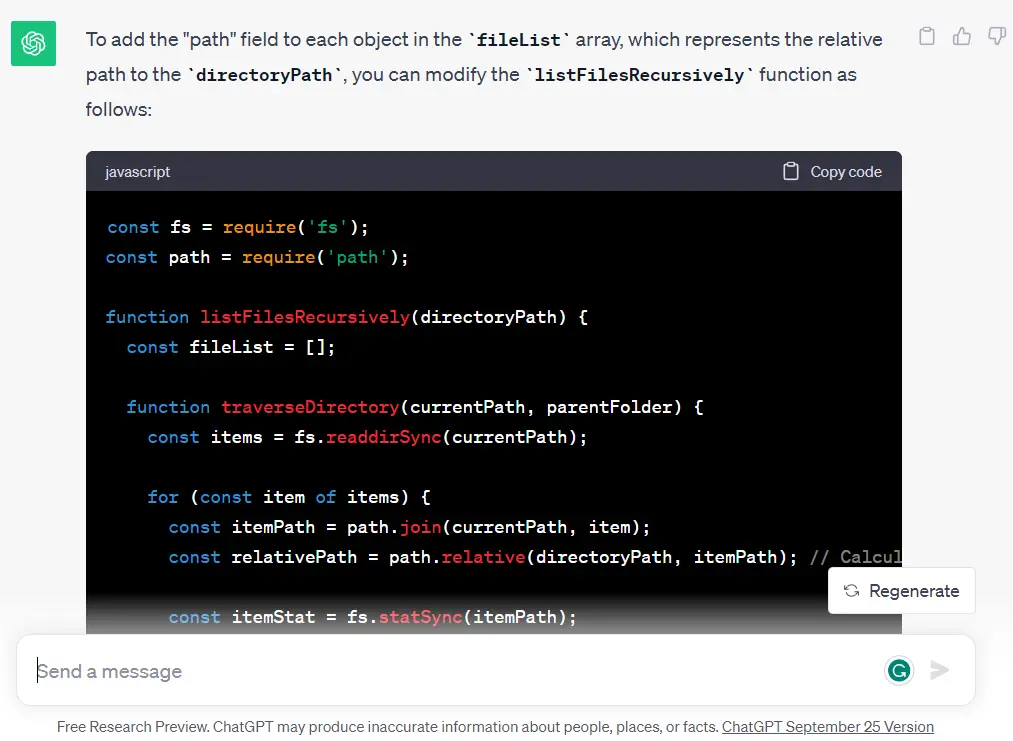Click the "Copy code" text label
The width and height of the screenshot is (1013, 741).
coord(845,172)
